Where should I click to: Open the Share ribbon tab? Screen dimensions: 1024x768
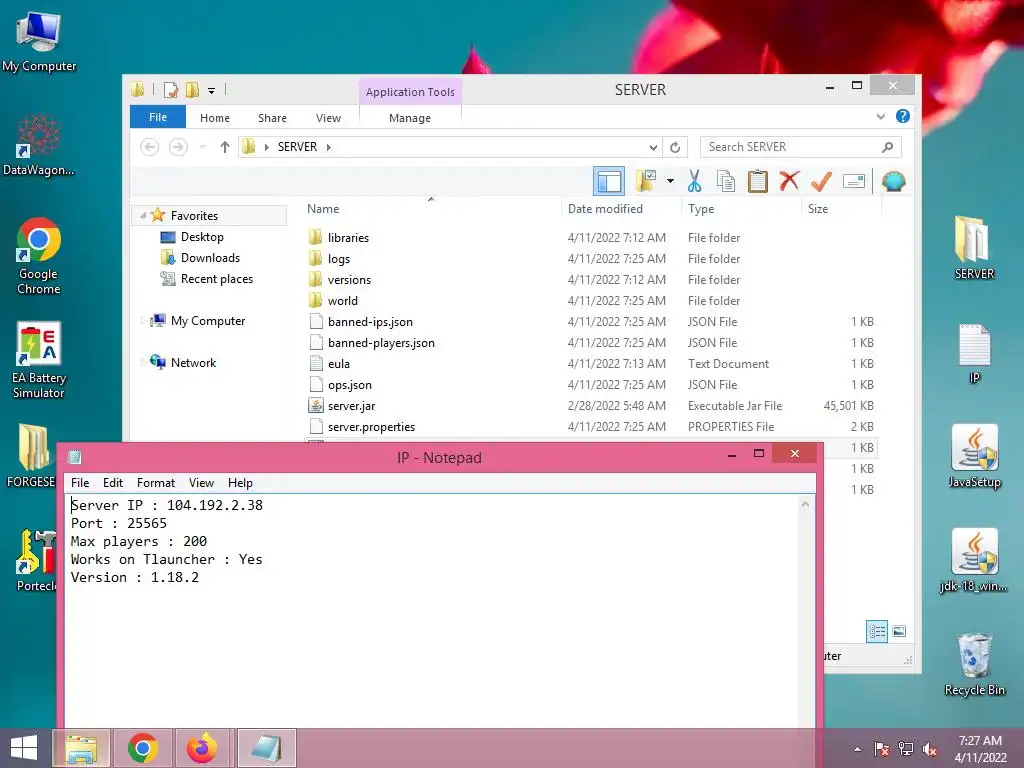pyautogui.click(x=272, y=118)
